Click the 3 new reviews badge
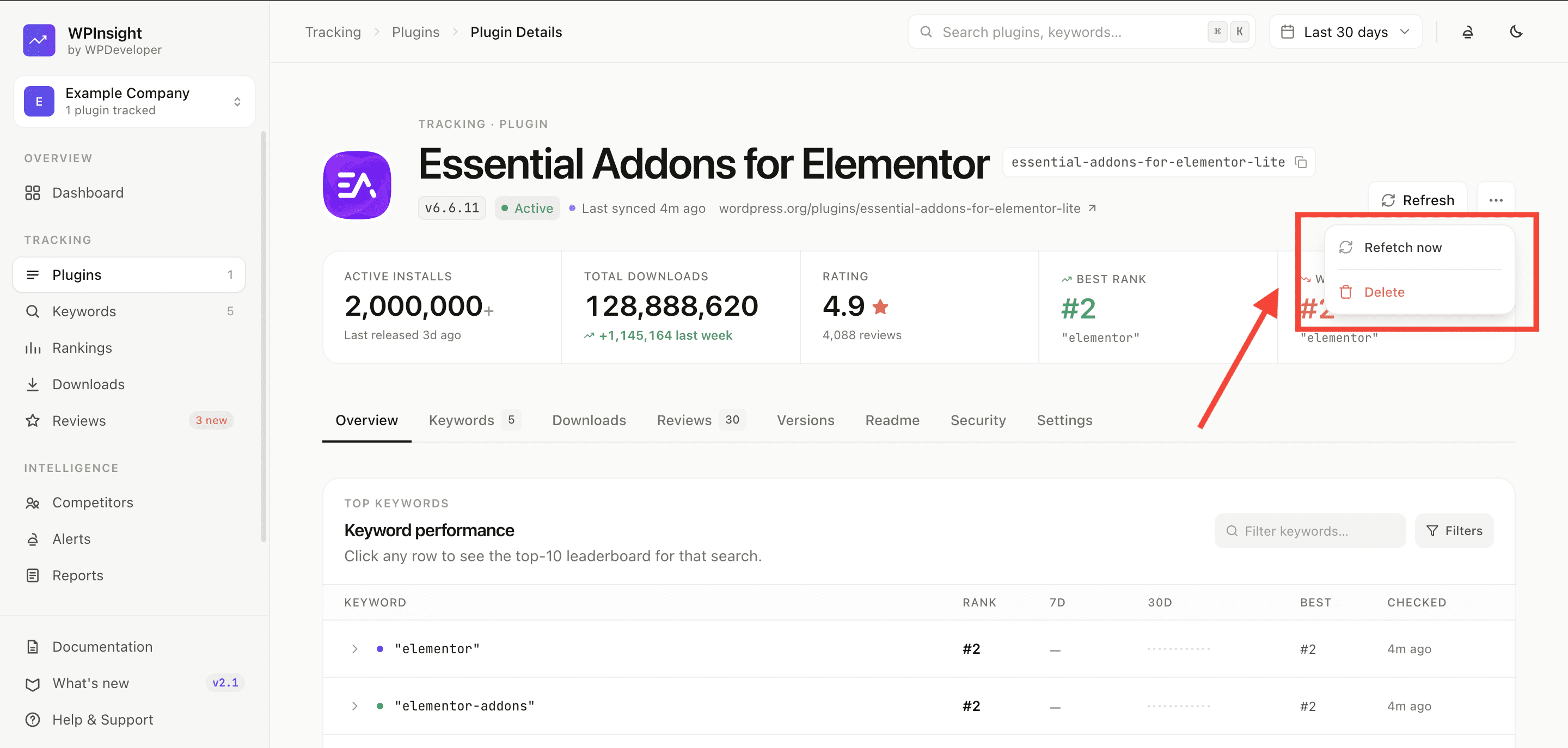Screen dimensions: 1568x748 pyautogui.click(x=211, y=421)
